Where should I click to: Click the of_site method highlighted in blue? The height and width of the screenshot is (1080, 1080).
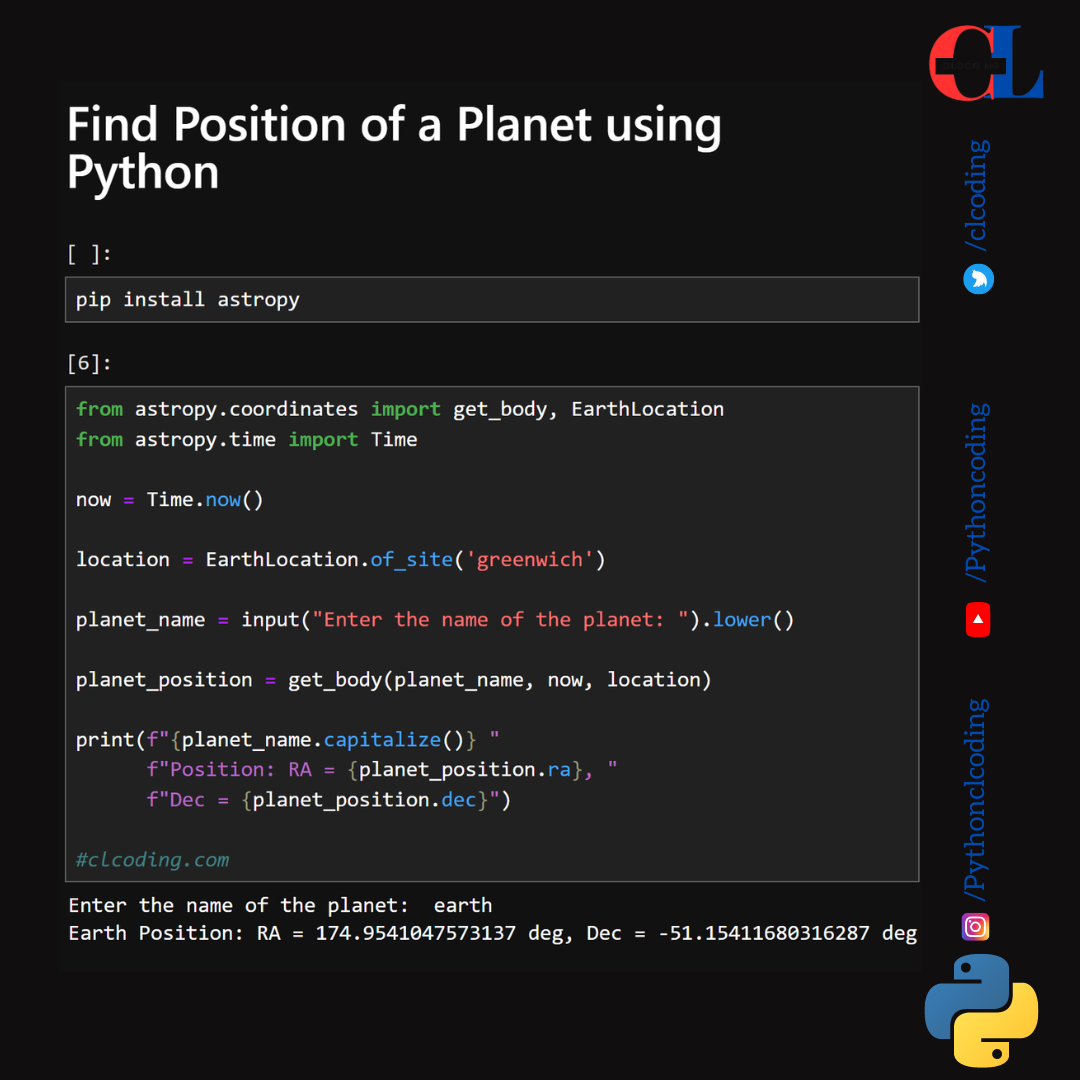pos(411,559)
